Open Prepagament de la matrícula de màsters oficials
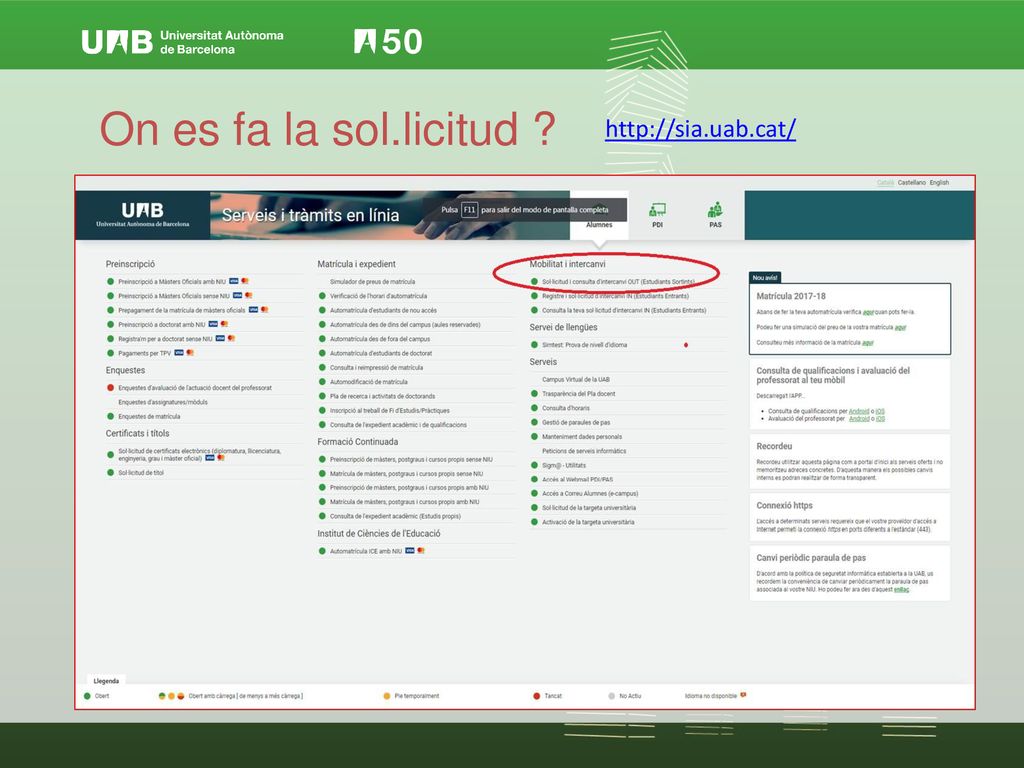This screenshot has width=1024, height=768. click(182, 310)
